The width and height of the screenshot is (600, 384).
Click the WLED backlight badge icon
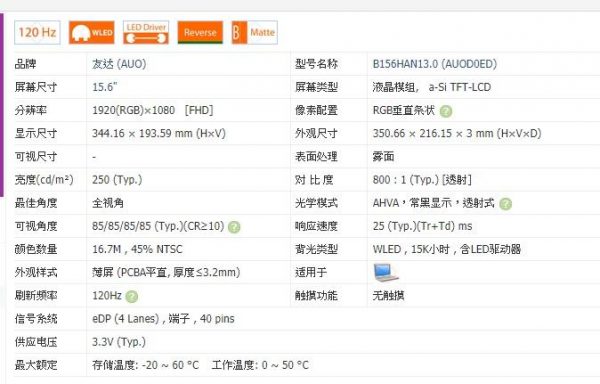pos(92,33)
